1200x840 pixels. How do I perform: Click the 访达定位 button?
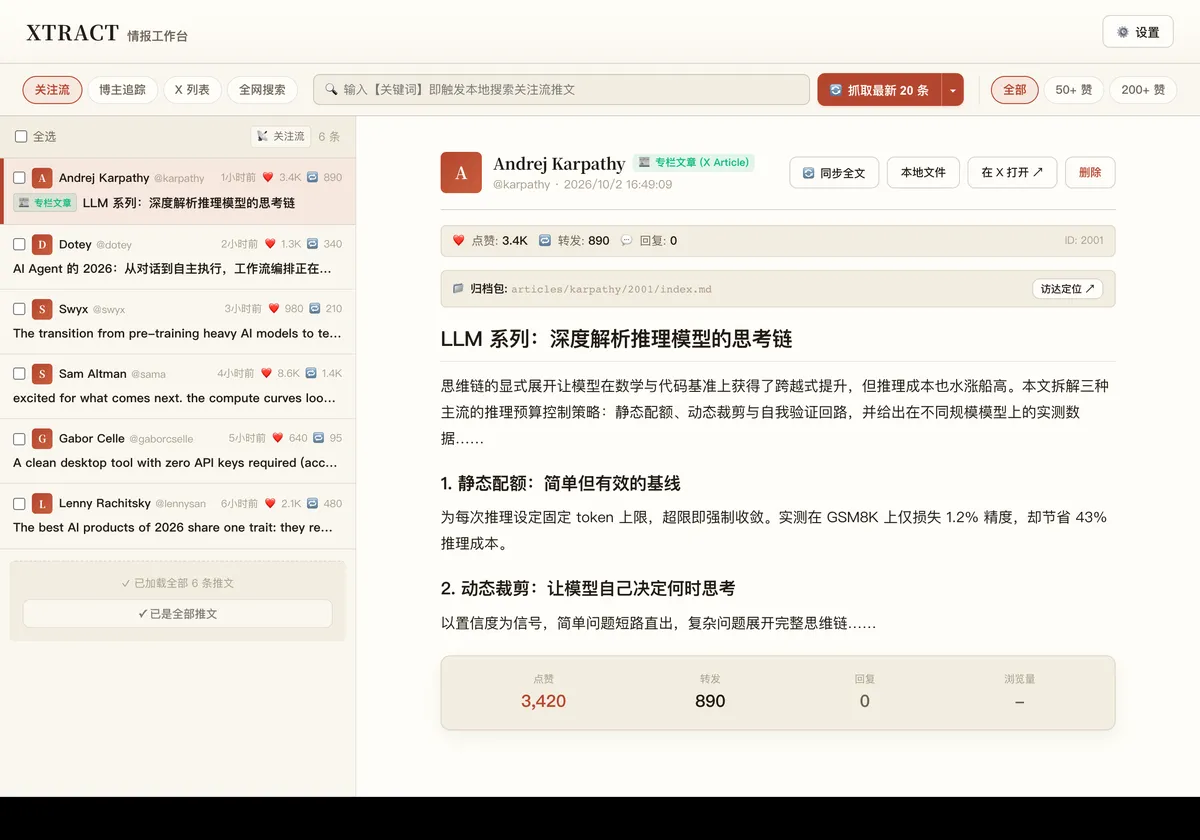(x=1067, y=289)
